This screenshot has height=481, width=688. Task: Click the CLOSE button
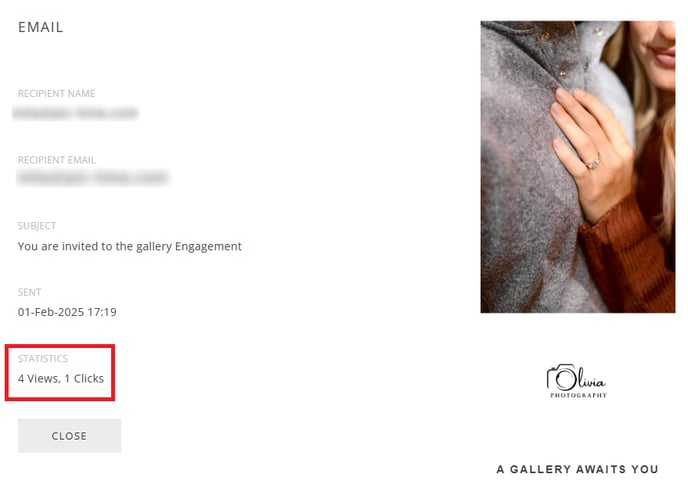click(x=69, y=435)
